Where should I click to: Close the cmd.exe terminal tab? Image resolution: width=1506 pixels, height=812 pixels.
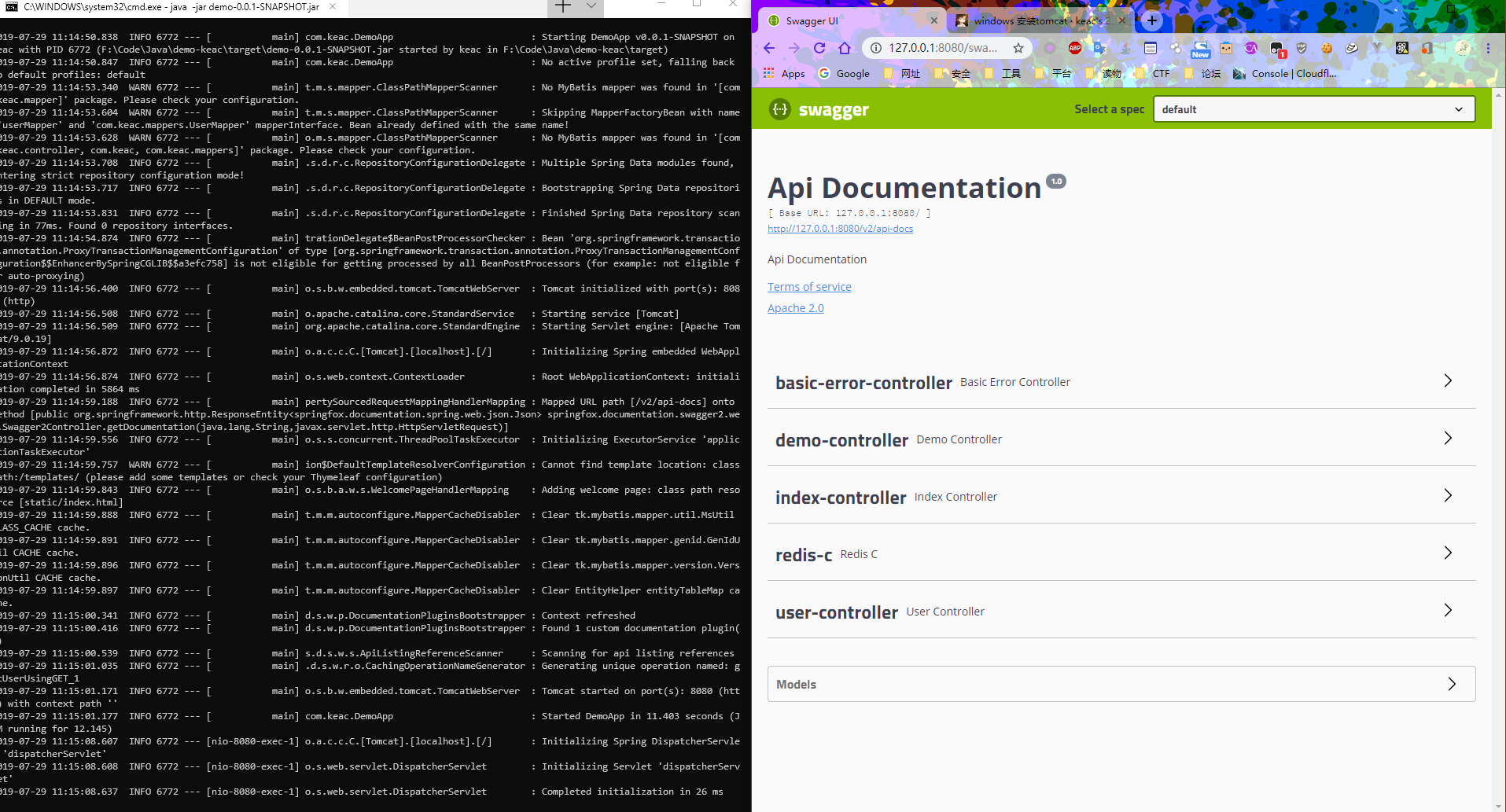click(333, 6)
